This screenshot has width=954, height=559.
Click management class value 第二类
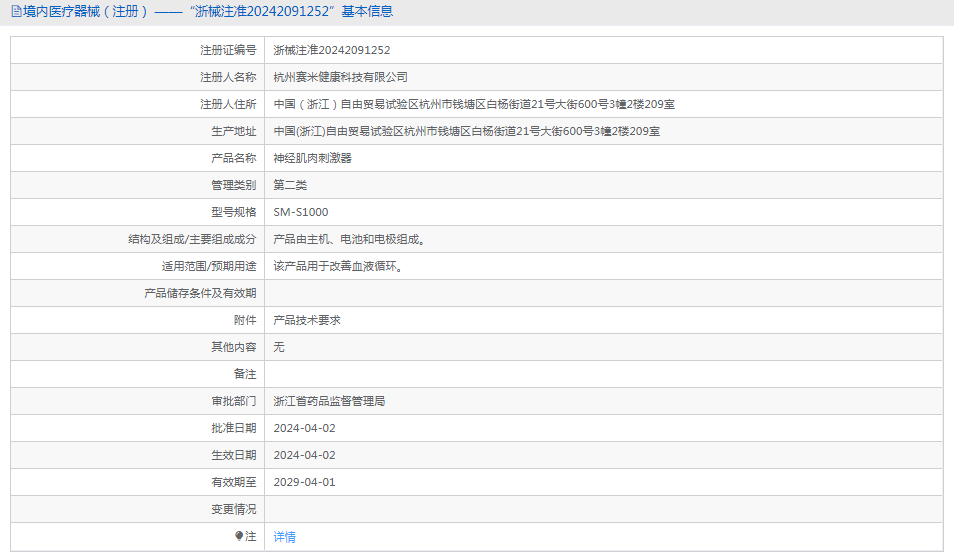(290, 185)
